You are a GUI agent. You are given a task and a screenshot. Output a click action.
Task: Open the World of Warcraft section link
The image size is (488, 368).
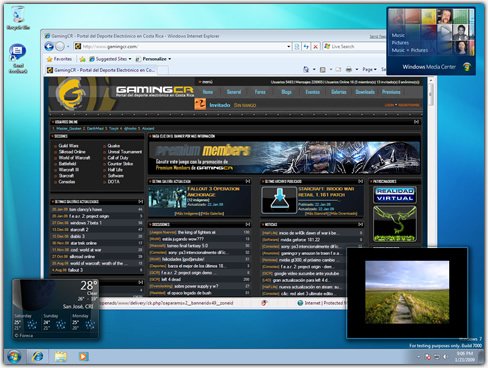(74, 158)
